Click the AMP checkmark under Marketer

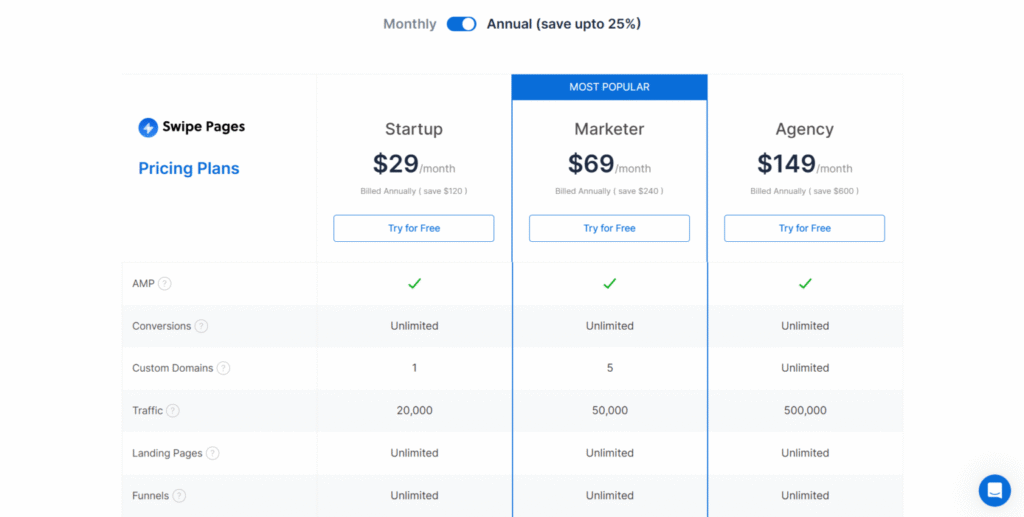(609, 283)
